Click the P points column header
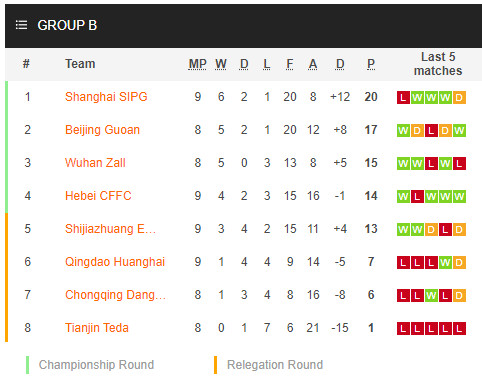The height and width of the screenshot is (388, 482). pyautogui.click(x=371, y=64)
